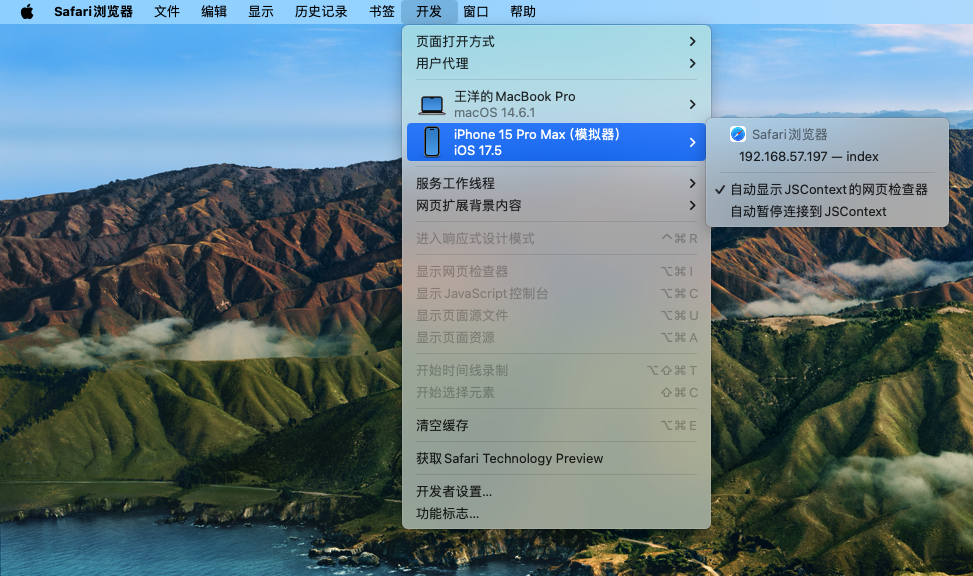This screenshot has width=973, height=576.
Task: Open the 书签 menu
Action: (382, 11)
